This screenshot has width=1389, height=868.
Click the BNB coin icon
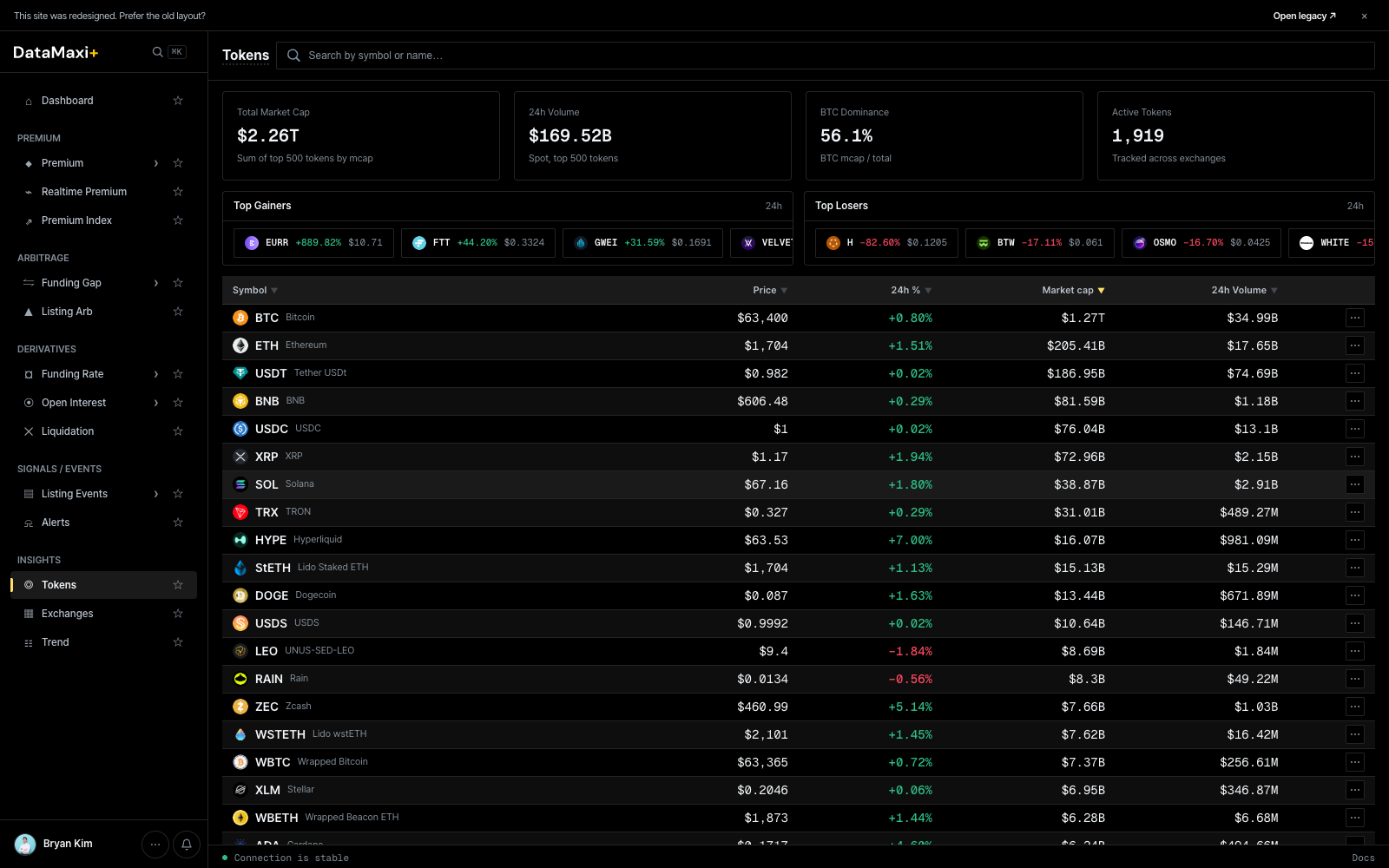click(x=240, y=401)
